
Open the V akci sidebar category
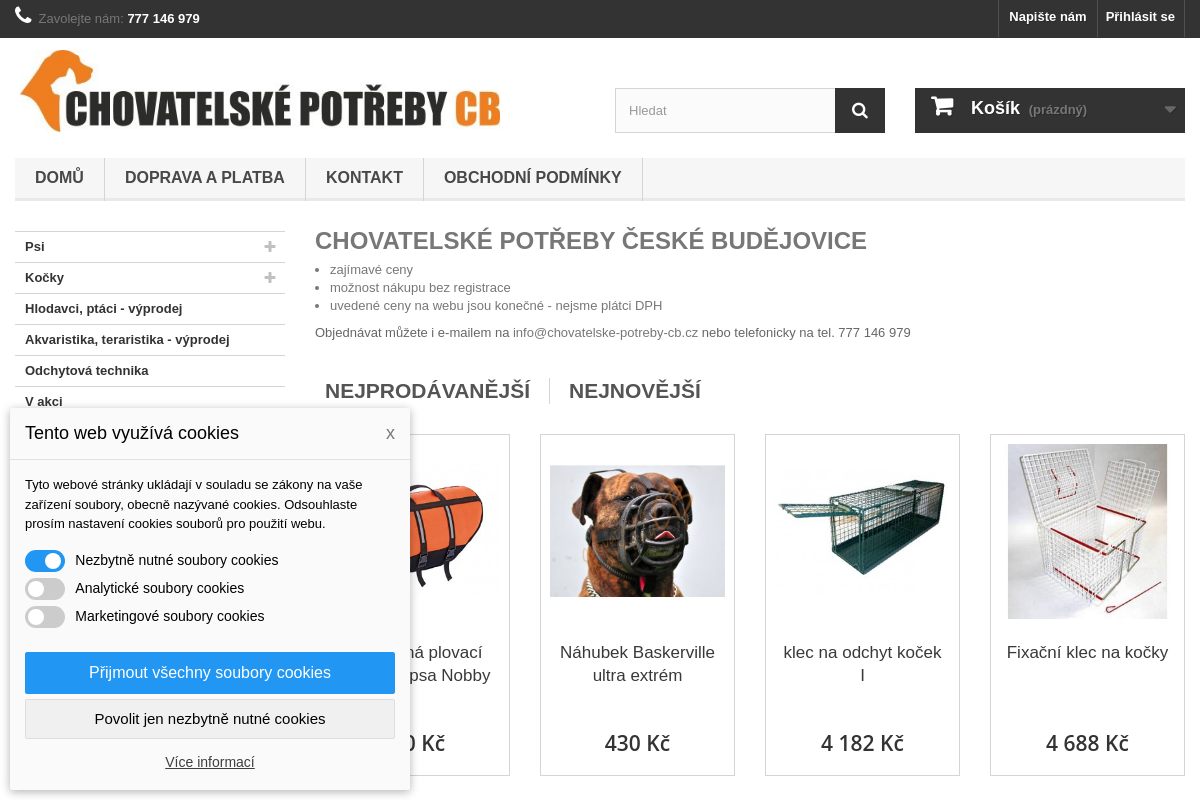pyautogui.click(x=43, y=401)
